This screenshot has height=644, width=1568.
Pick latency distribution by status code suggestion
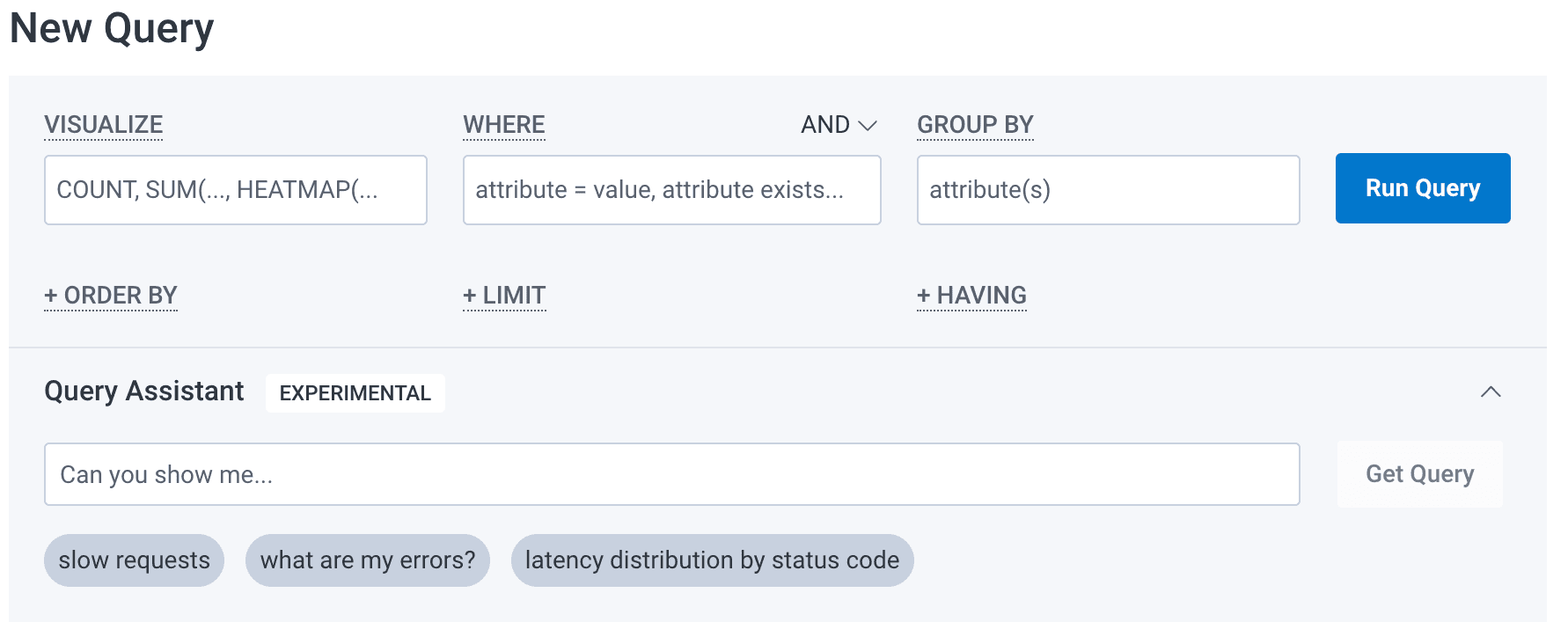tap(712, 560)
